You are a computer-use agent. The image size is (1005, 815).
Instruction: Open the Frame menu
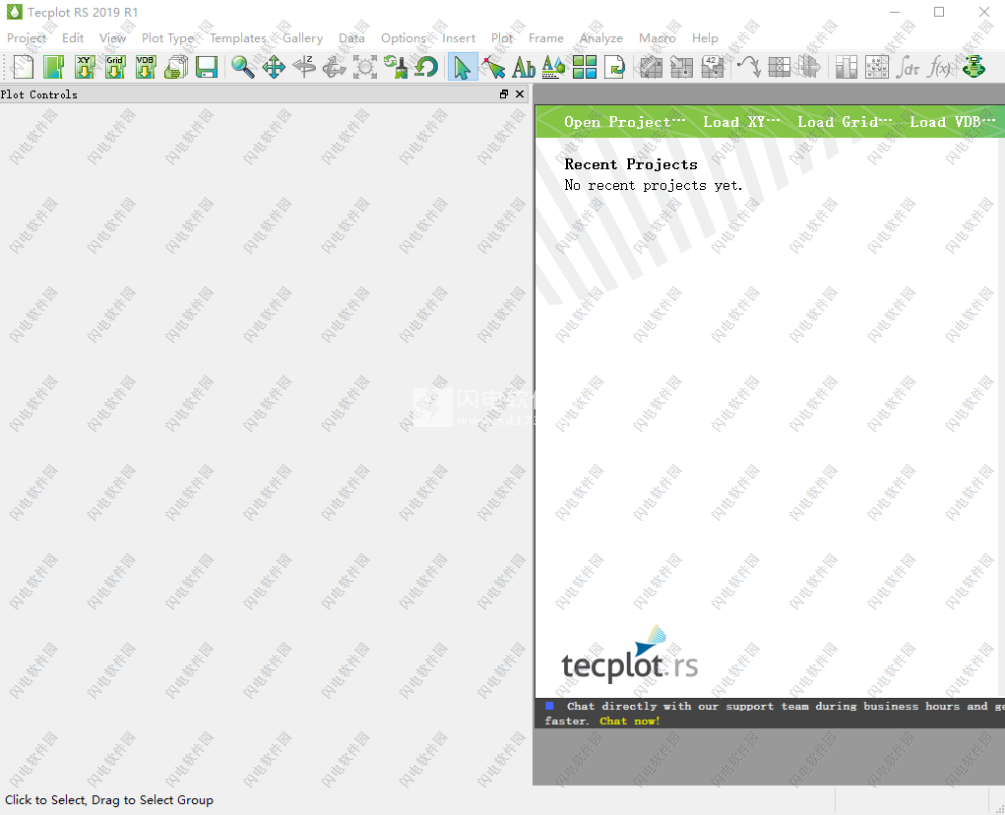click(546, 38)
